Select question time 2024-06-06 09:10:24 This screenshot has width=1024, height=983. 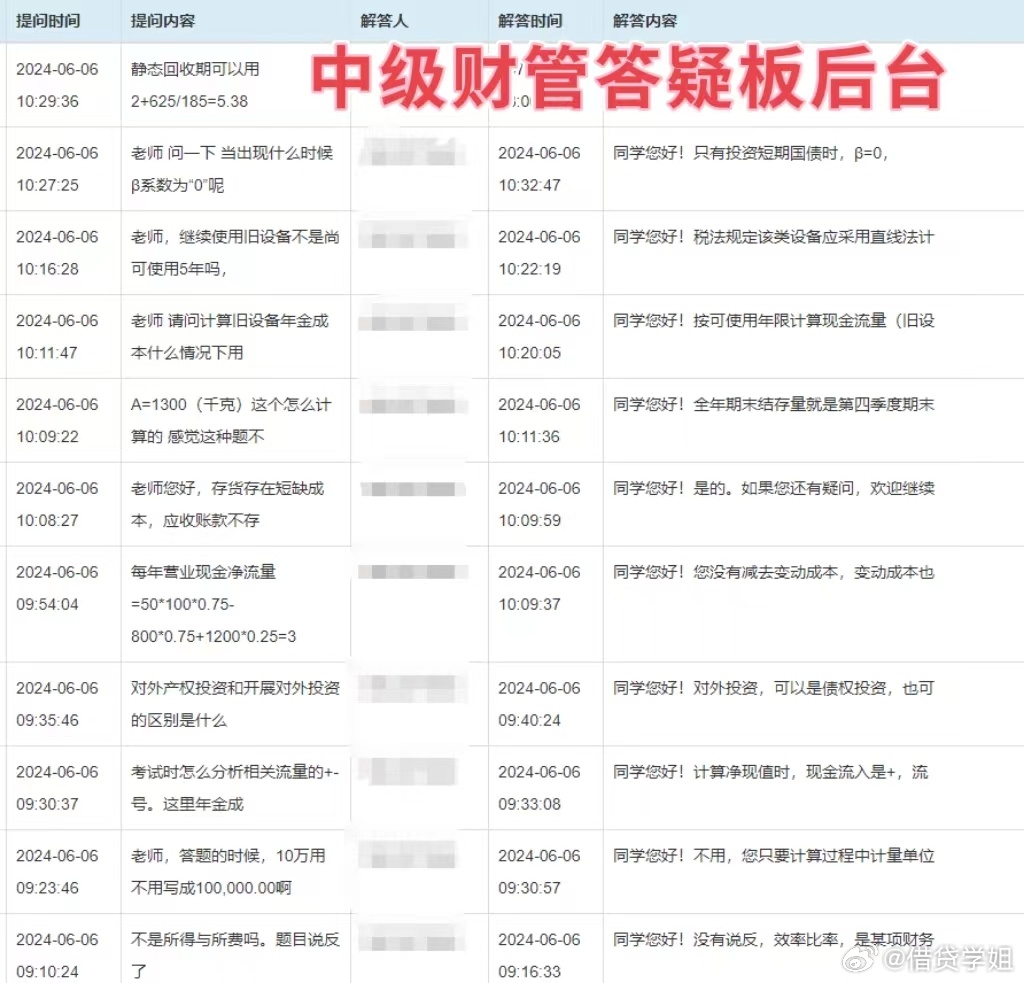(57, 955)
